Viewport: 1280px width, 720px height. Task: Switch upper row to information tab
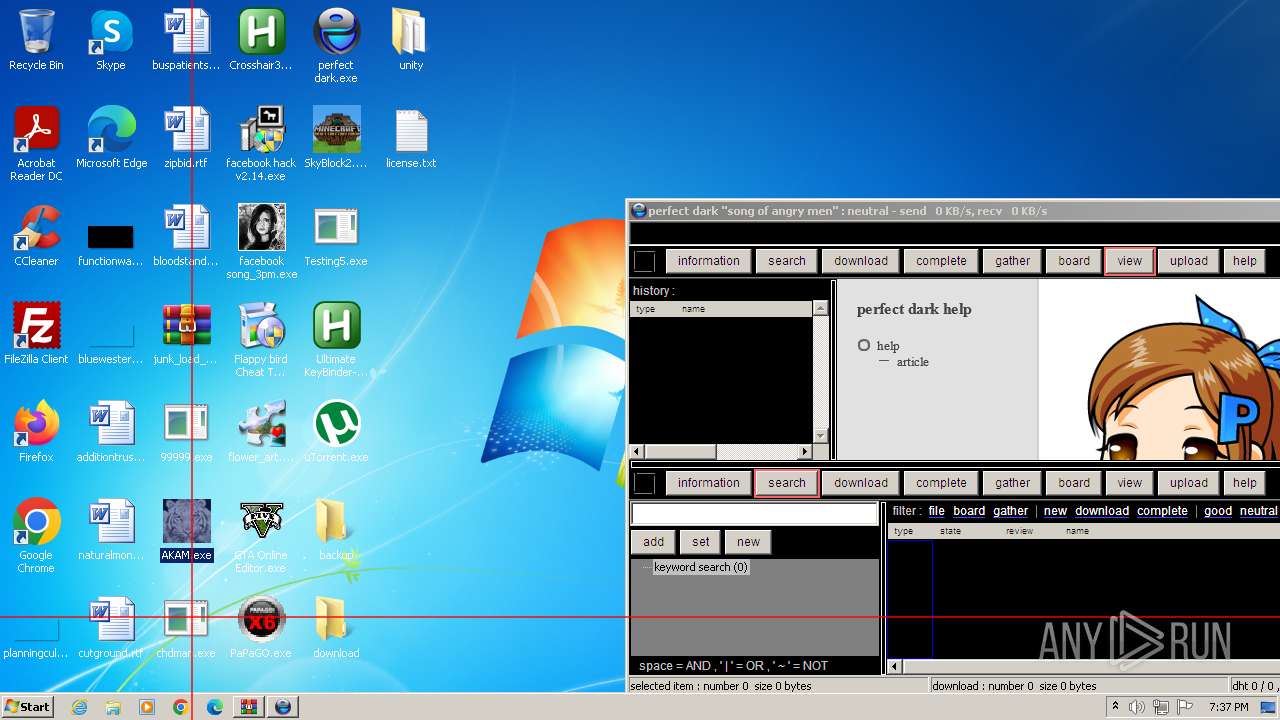[x=708, y=261]
